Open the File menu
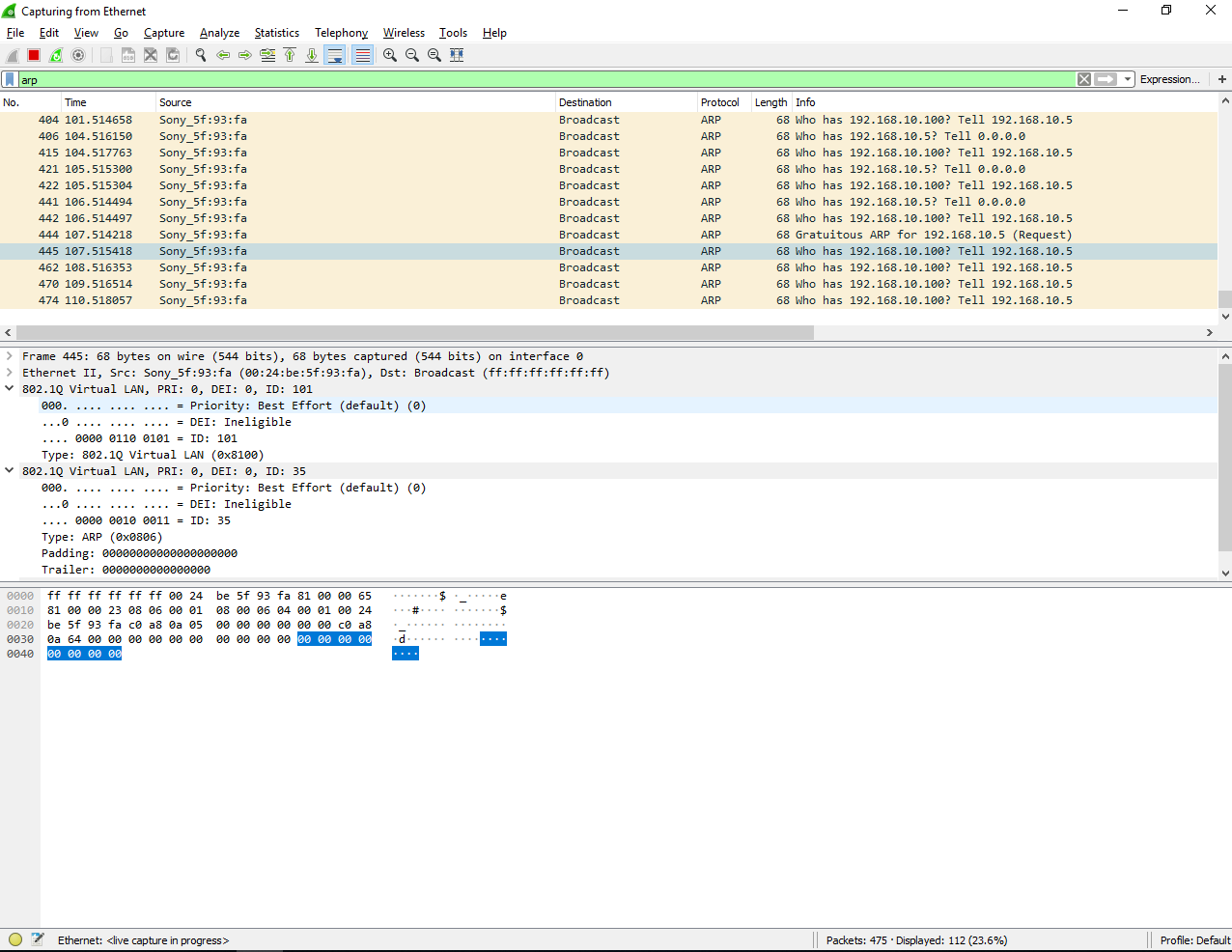The image size is (1232, 952). tap(15, 33)
